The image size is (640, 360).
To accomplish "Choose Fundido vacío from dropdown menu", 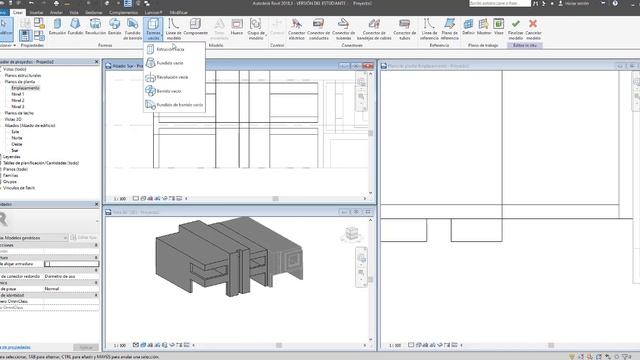I will [174, 63].
